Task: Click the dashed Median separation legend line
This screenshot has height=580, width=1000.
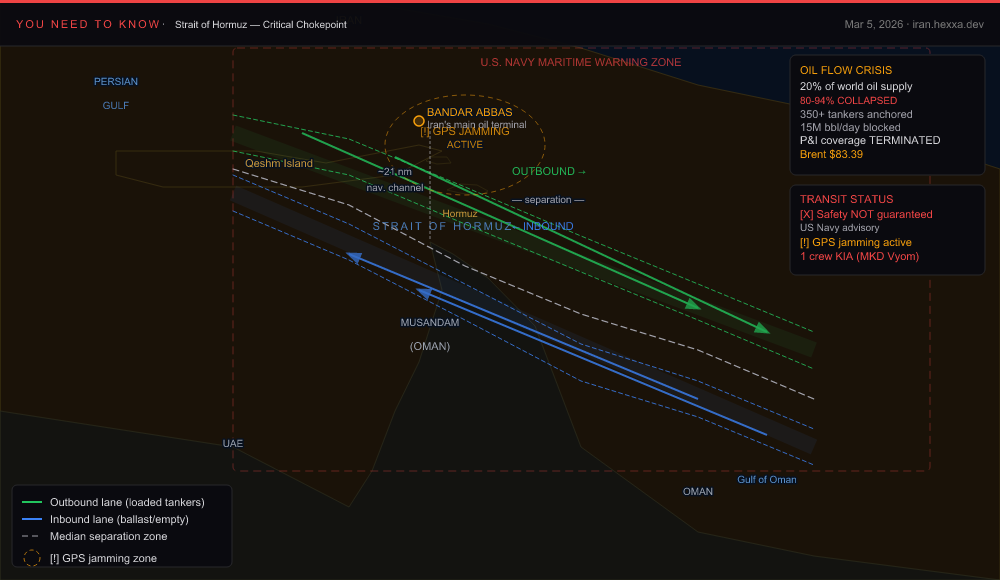Action: coord(32,537)
